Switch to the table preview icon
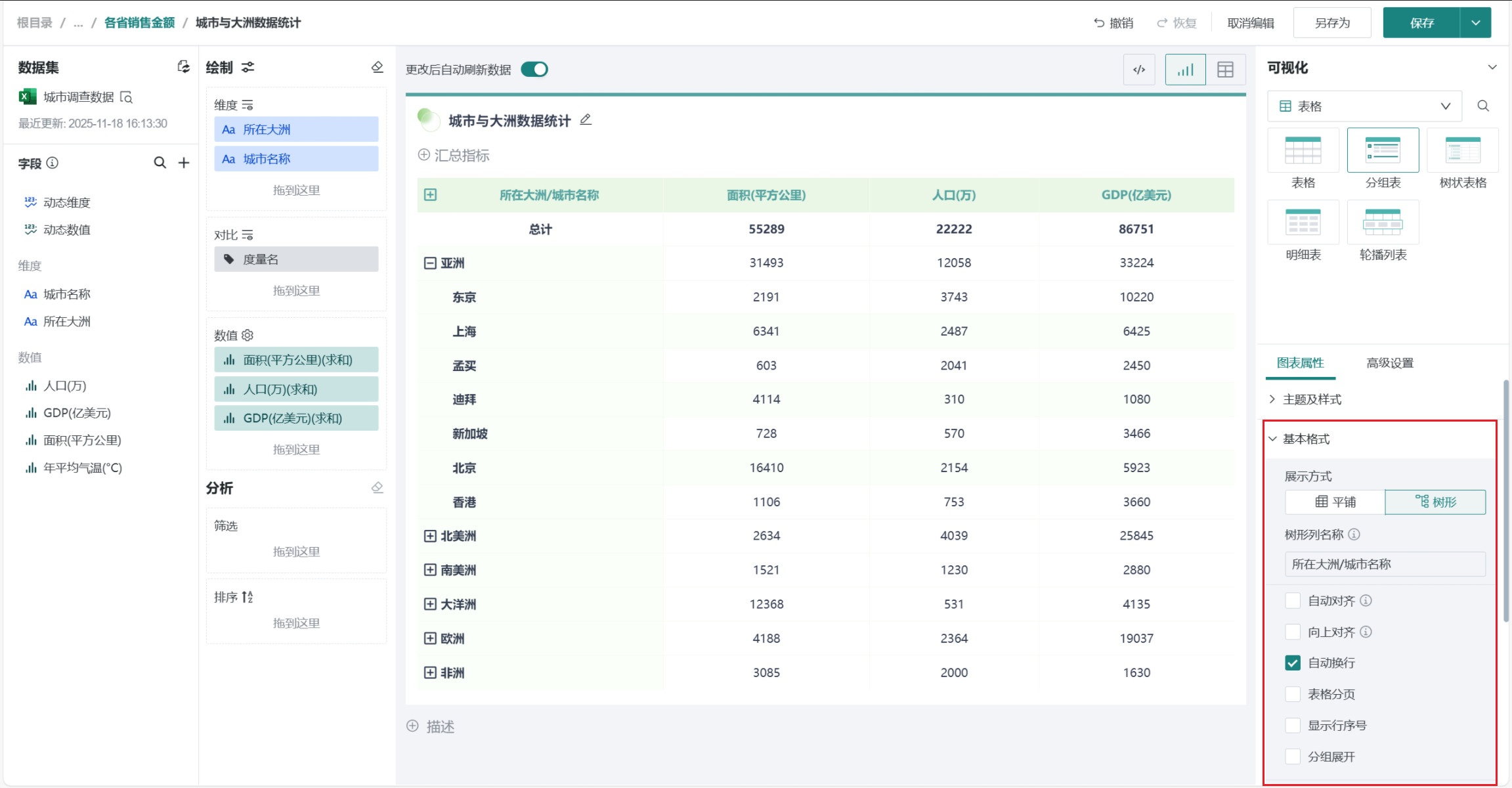 (1225, 70)
